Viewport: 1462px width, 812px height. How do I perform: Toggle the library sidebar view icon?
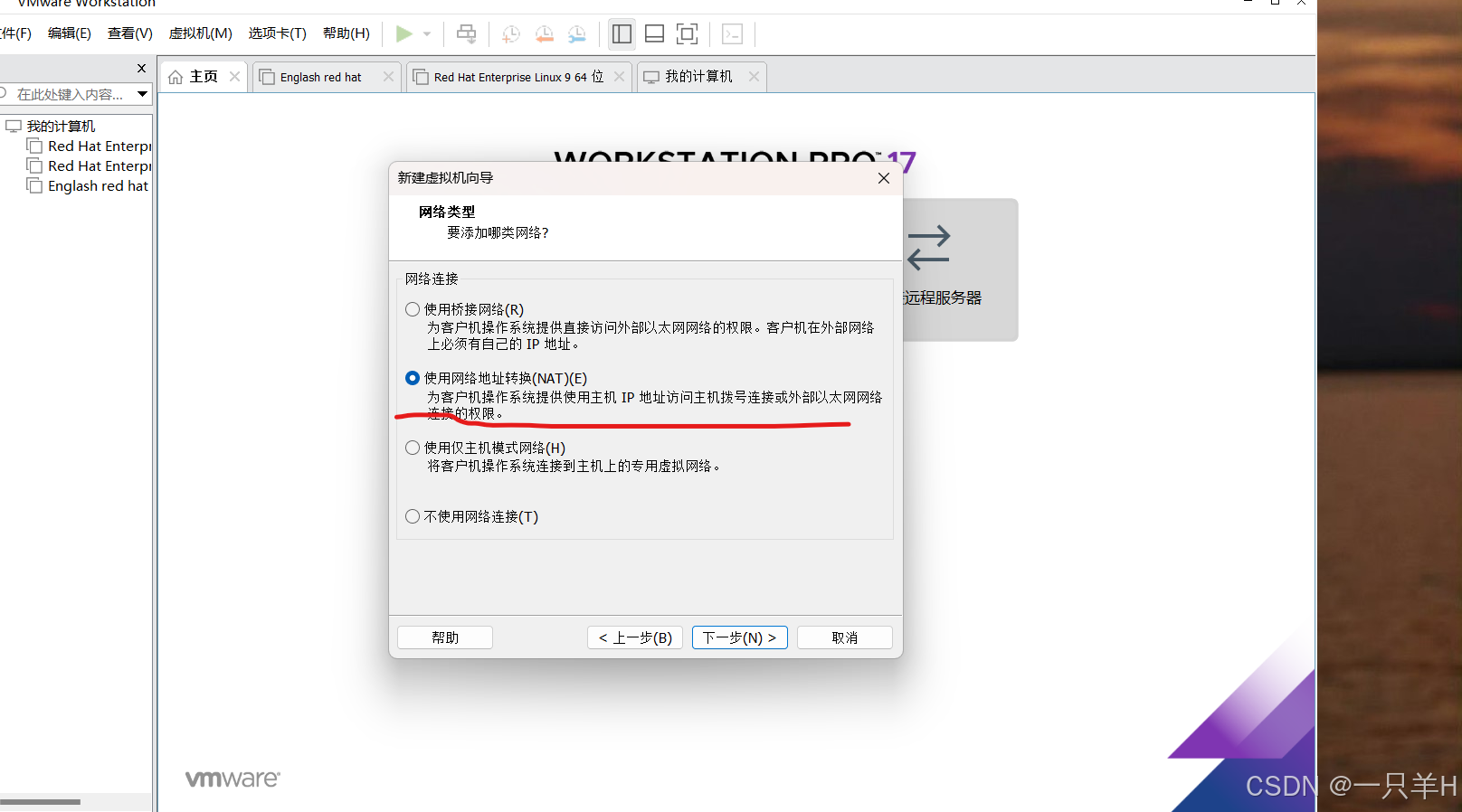(x=622, y=34)
